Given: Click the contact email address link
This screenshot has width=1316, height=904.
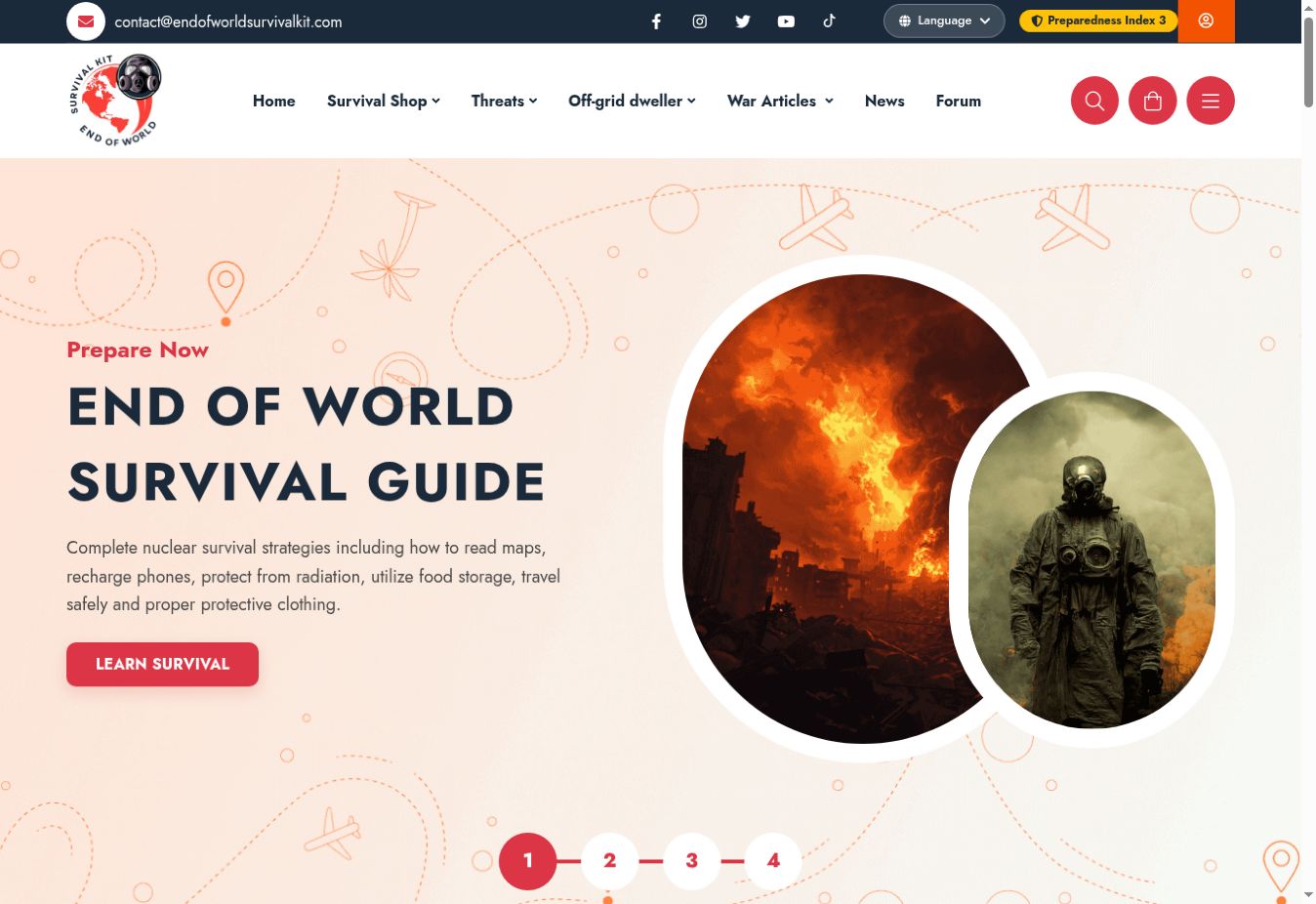Looking at the screenshot, I should tap(228, 21).
